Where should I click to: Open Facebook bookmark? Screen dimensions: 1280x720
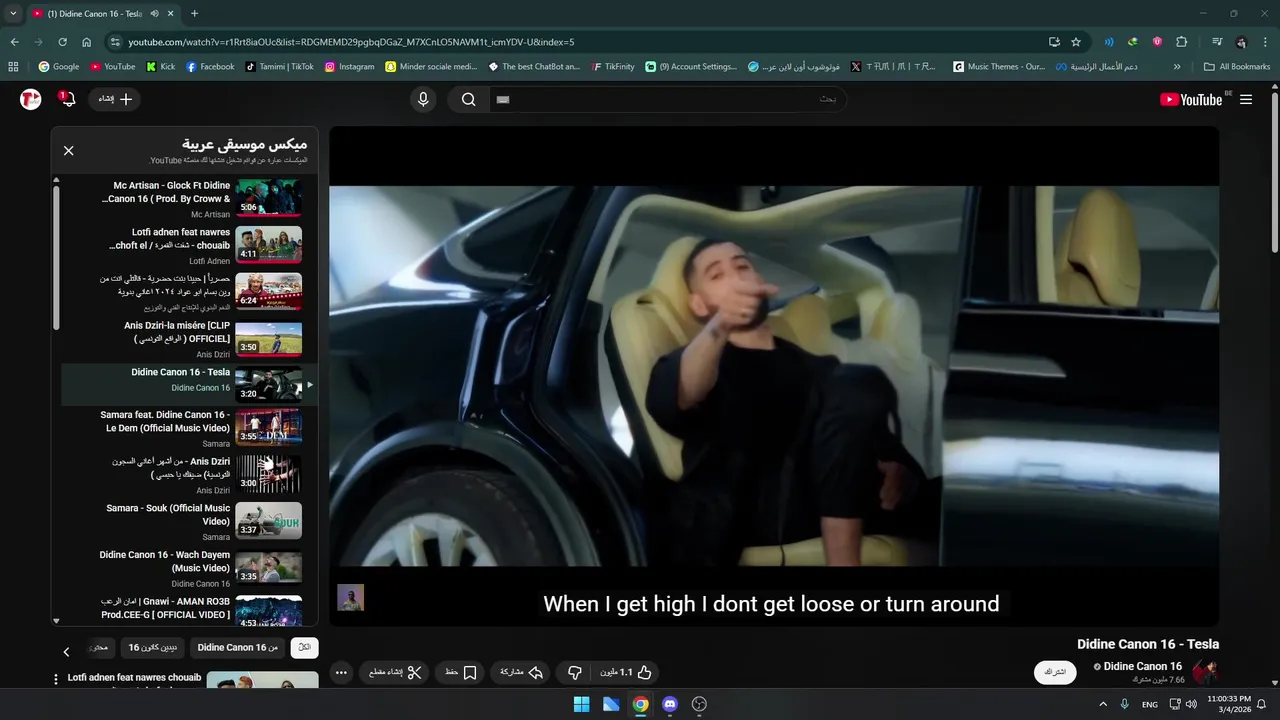[x=210, y=67]
